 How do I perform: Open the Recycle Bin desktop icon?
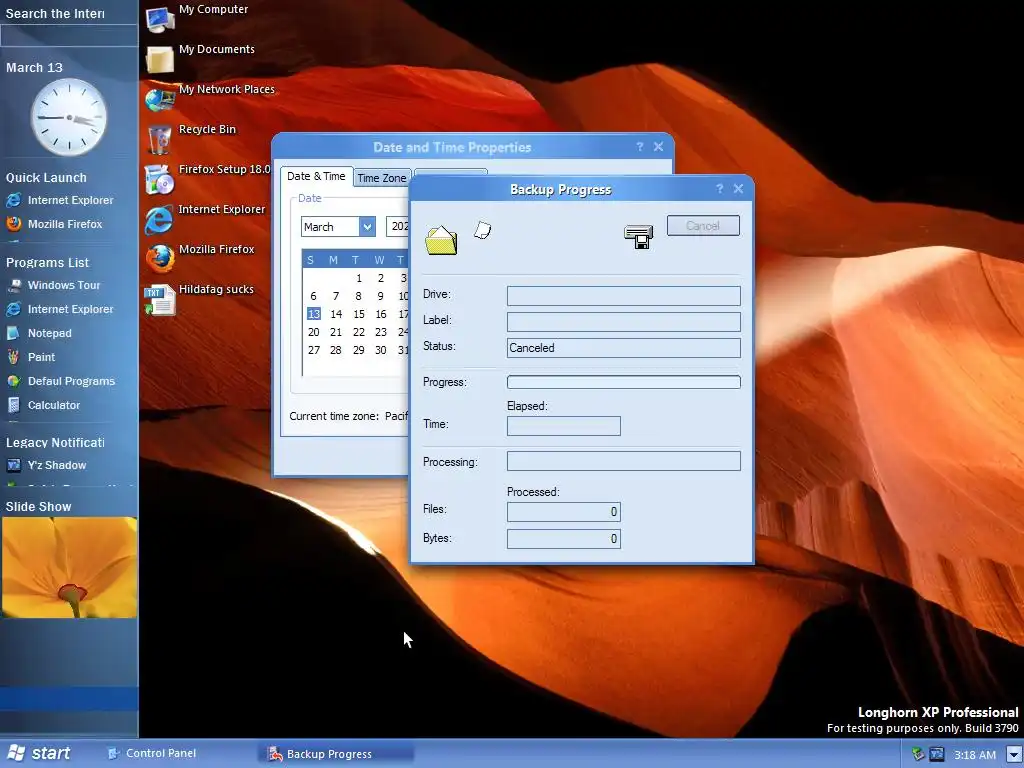[160, 139]
